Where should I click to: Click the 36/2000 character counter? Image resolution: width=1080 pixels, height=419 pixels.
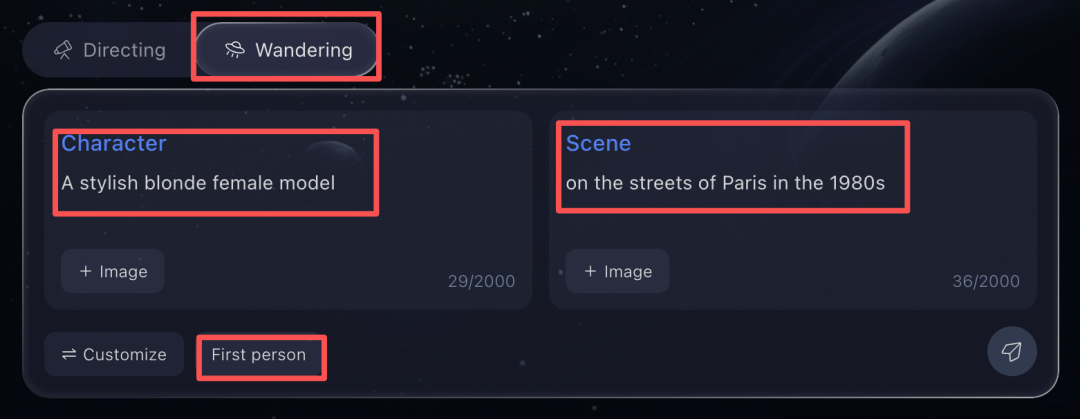click(986, 281)
